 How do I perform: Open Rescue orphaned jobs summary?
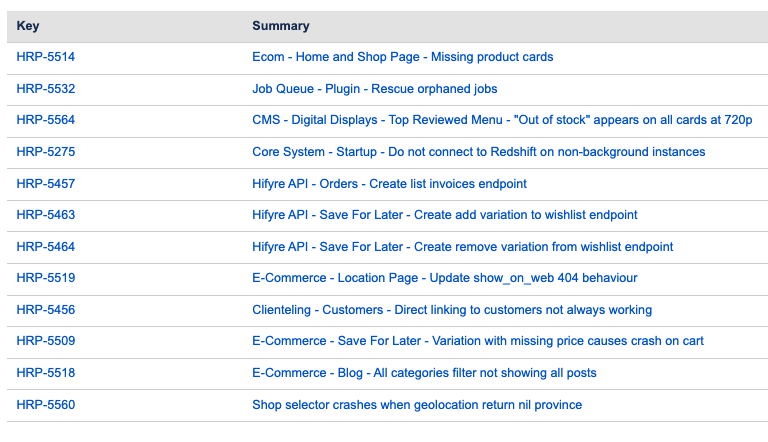tap(374, 89)
